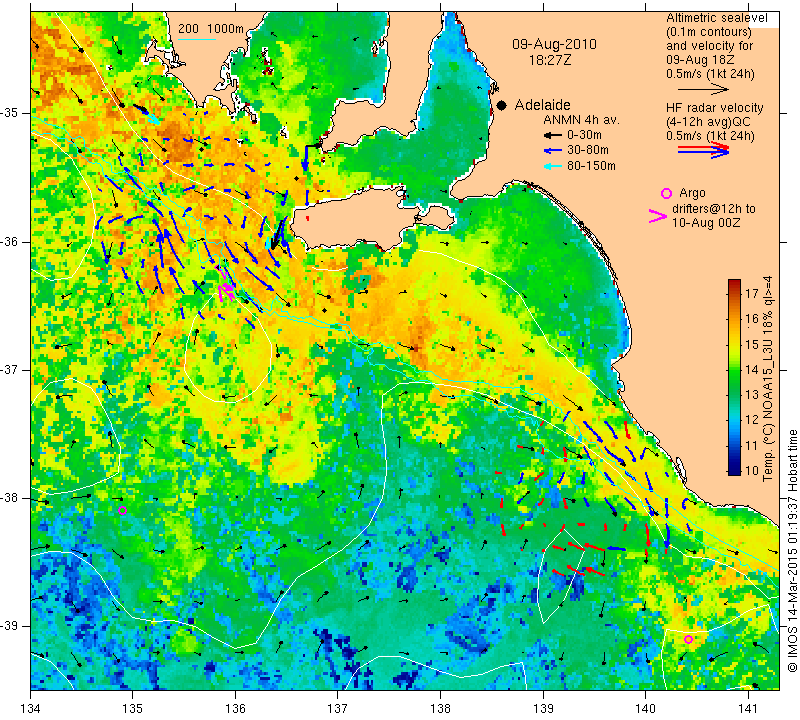This screenshot has width=800, height=720.
Task: Click the latitude label '-39'
Action: tap(10, 626)
